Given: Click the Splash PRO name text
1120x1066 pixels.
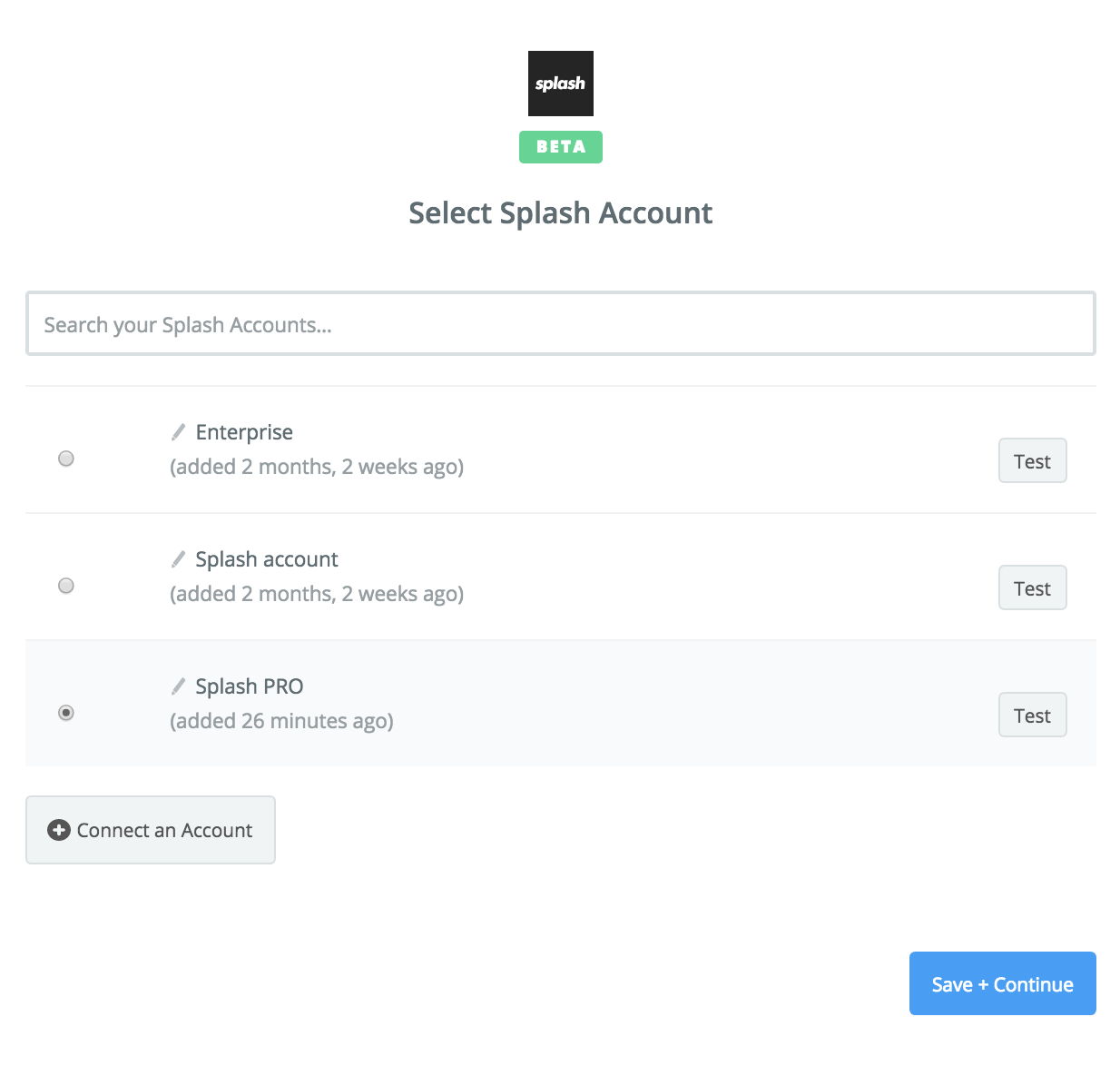Looking at the screenshot, I should pos(250,686).
